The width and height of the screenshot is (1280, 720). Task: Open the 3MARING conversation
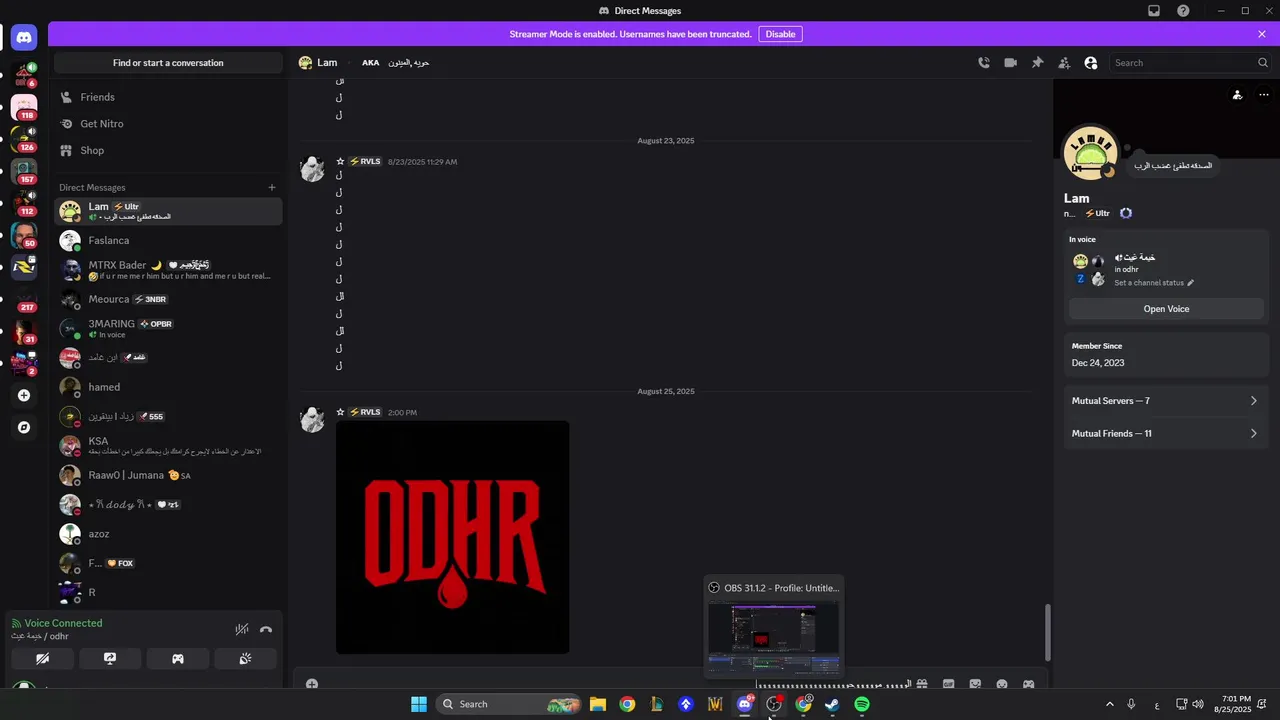(168, 328)
